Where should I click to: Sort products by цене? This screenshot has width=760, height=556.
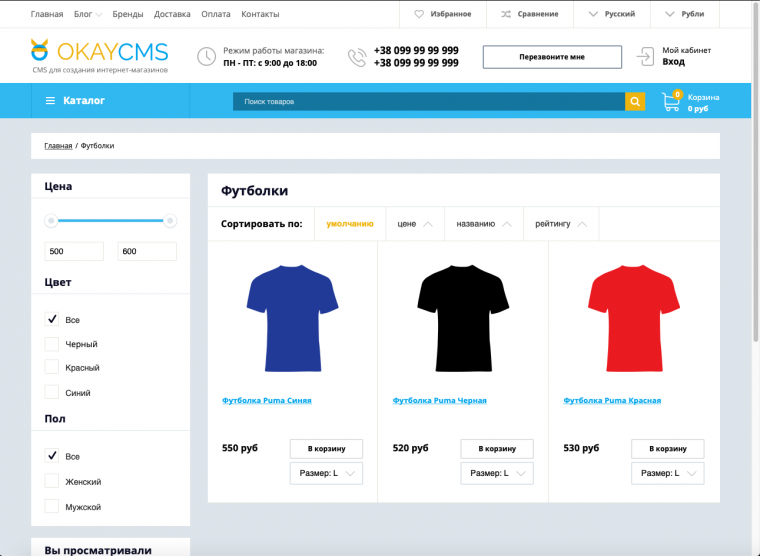(x=415, y=224)
